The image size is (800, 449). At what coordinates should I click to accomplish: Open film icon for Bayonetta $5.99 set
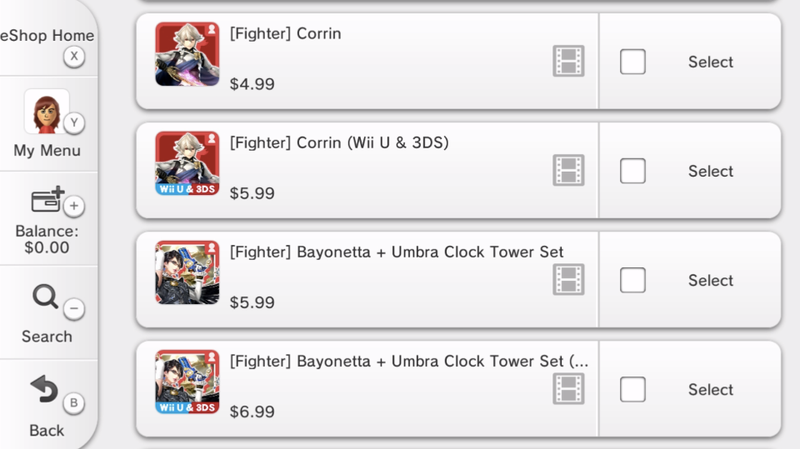[568, 280]
